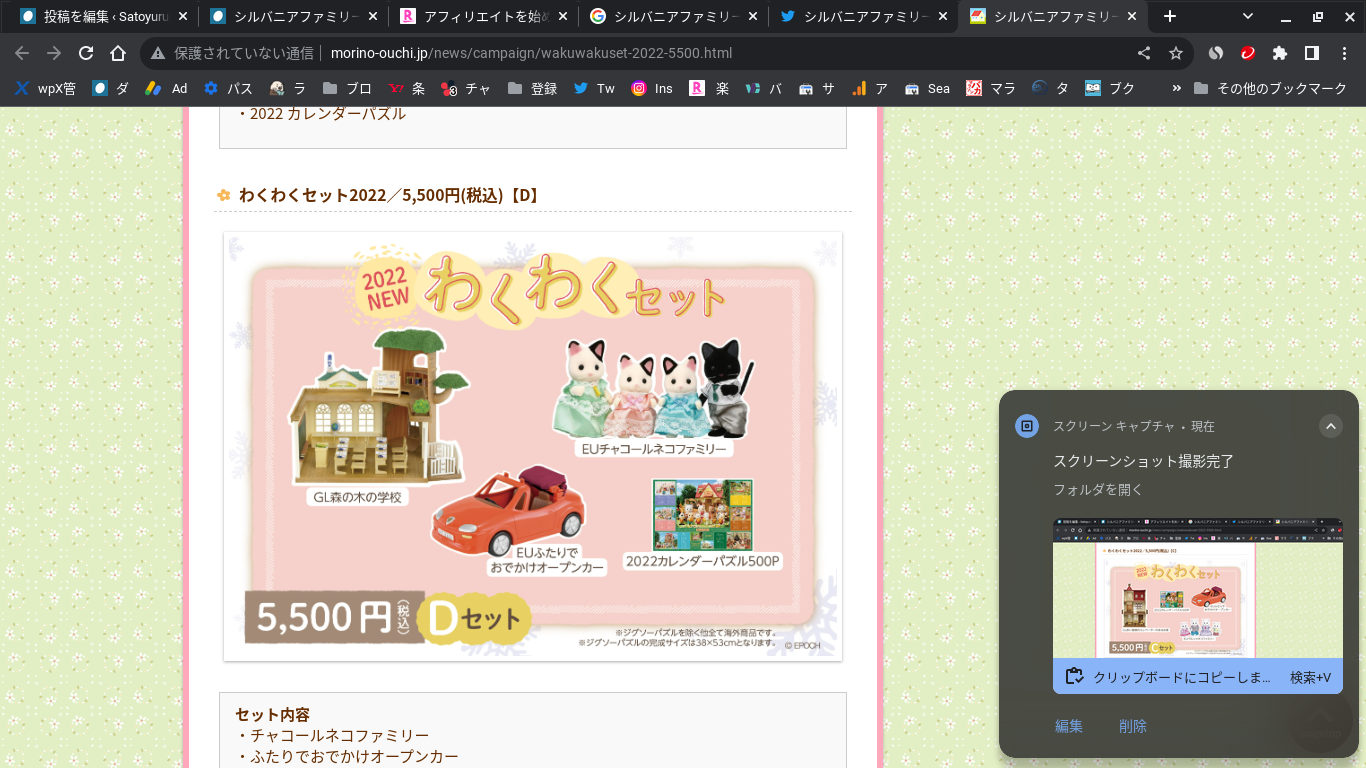The width and height of the screenshot is (1366, 768).
Task: Click the not-secure warning icon
Action: 158,53
